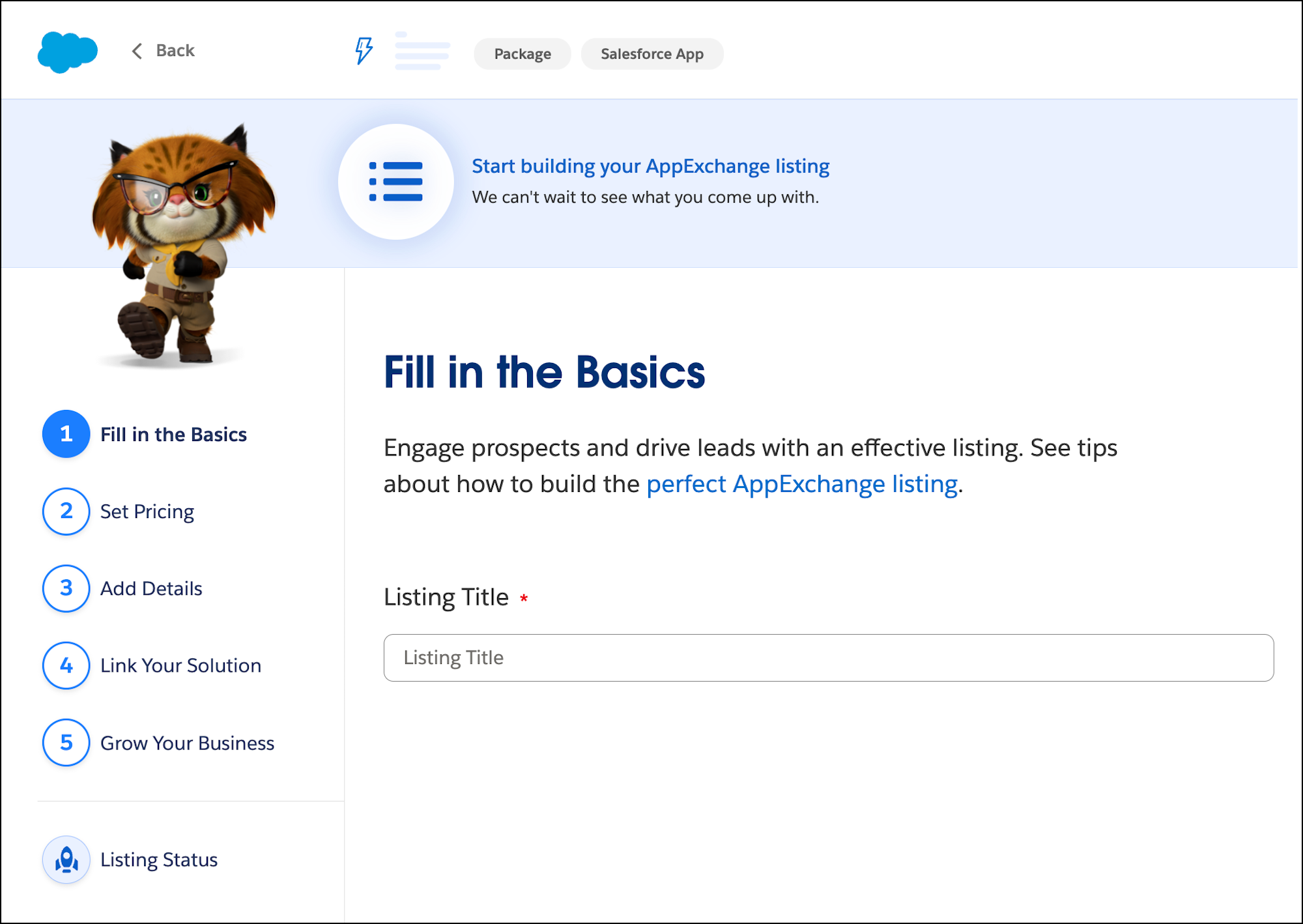Click the step 3 circle icon
This screenshot has width=1303, height=924.
tap(66, 588)
